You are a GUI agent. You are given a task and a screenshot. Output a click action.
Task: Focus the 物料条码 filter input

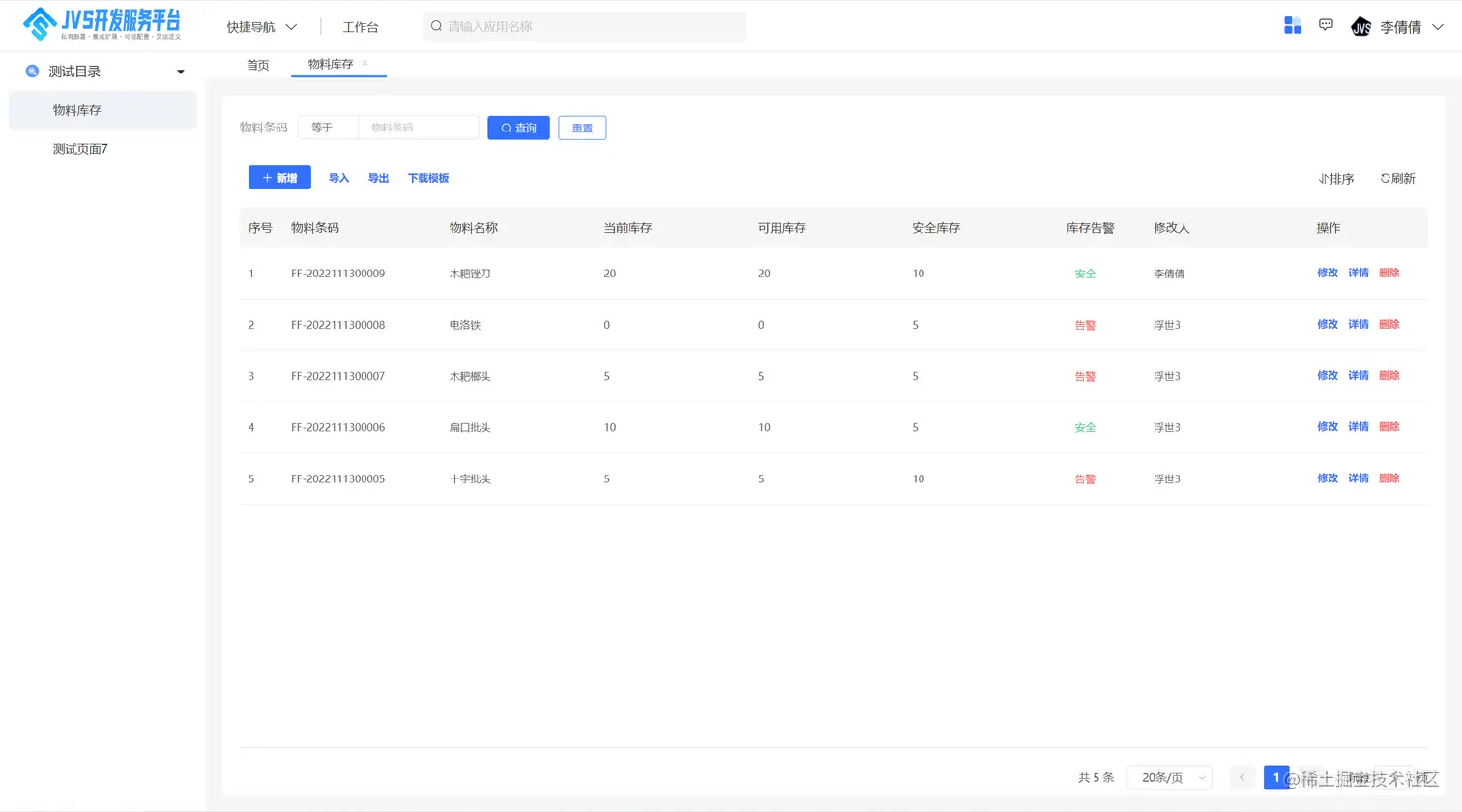[418, 128]
